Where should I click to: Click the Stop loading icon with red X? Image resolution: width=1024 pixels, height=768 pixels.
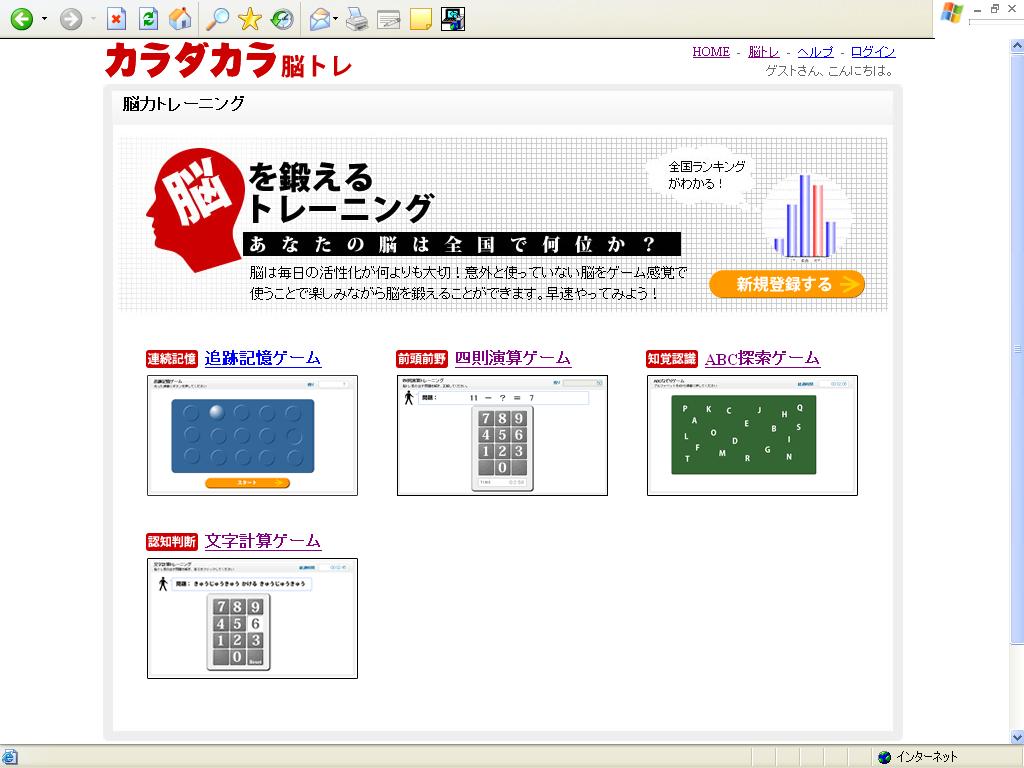coord(116,19)
